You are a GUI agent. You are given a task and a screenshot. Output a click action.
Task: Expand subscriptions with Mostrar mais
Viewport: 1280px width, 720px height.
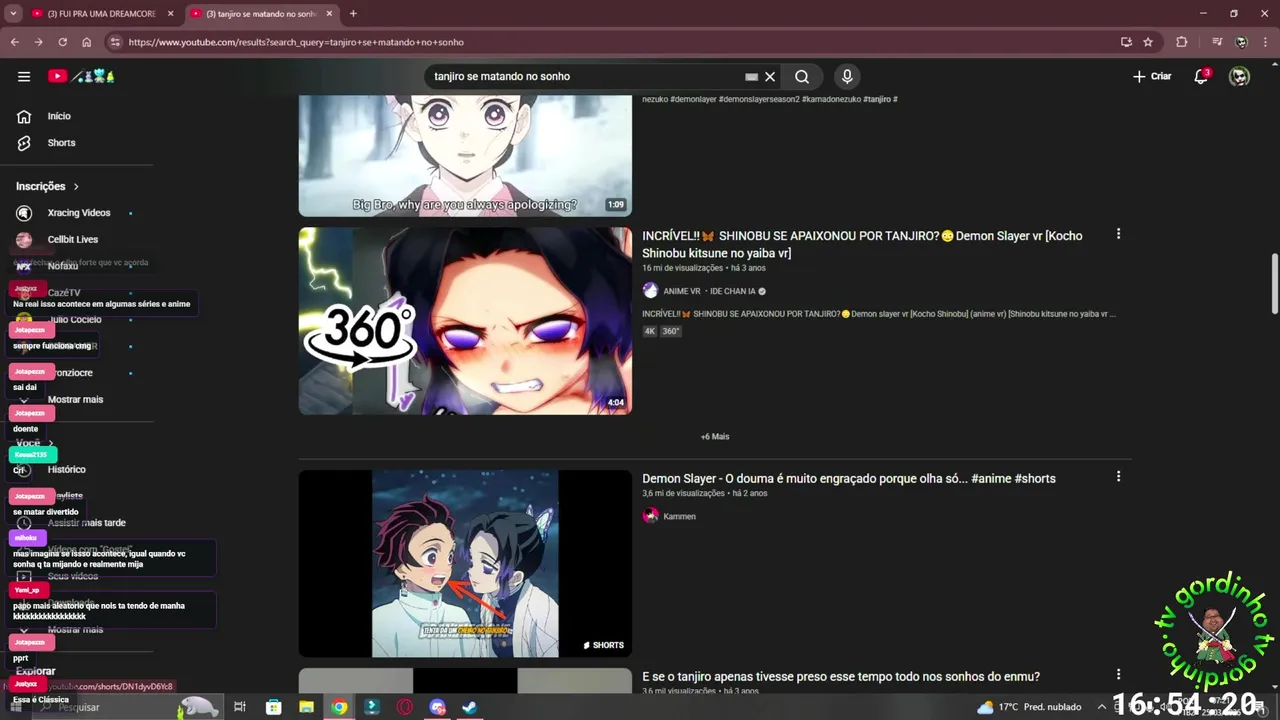[x=75, y=399]
